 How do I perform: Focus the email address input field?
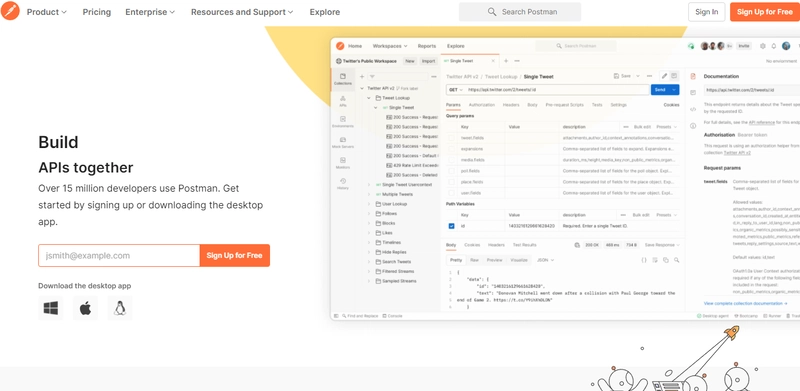coord(119,255)
